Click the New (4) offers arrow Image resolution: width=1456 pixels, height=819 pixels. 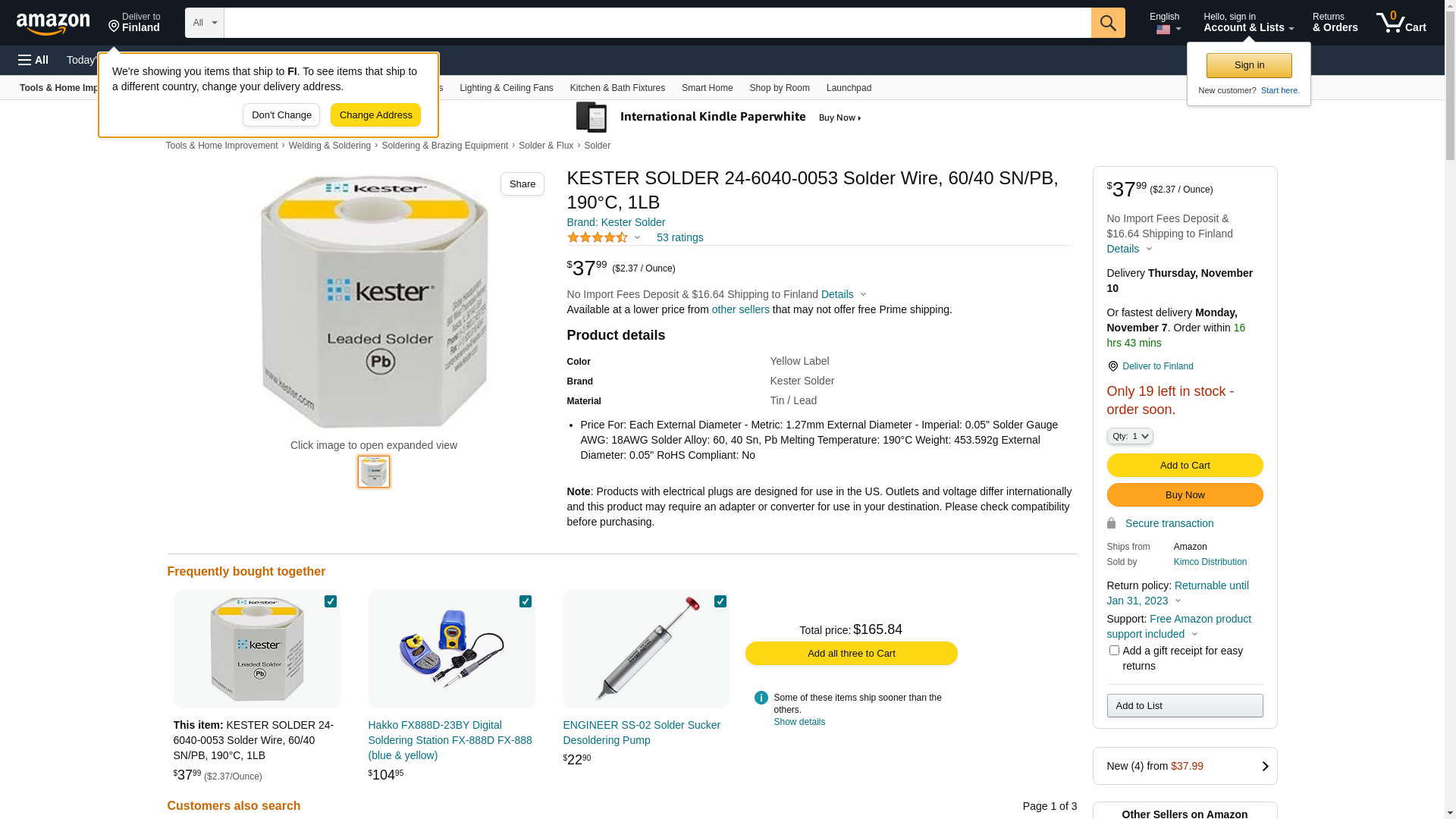click(x=1264, y=766)
